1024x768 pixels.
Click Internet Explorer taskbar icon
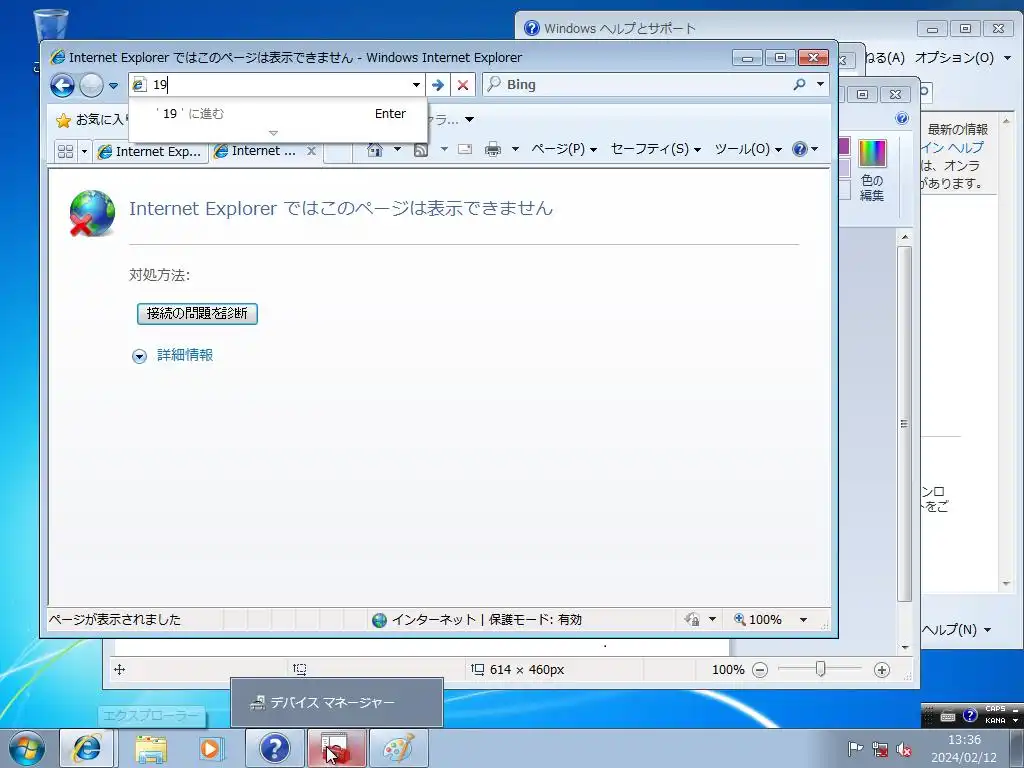pyautogui.click(x=87, y=748)
